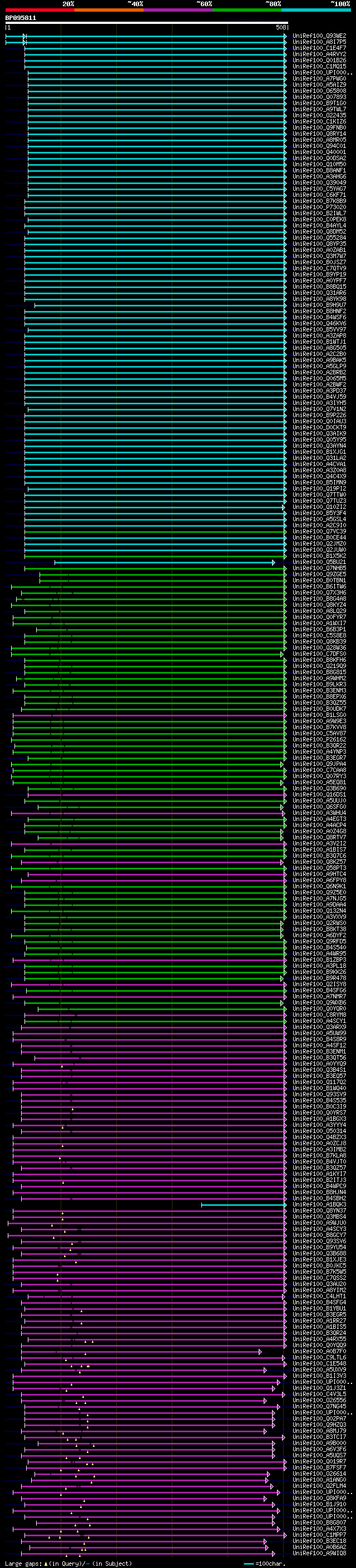Image resolution: width=356 pixels, height=1568 pixels.
Task: Click hit label UniRef100_P73020
Action: click(x=319, y=207)
